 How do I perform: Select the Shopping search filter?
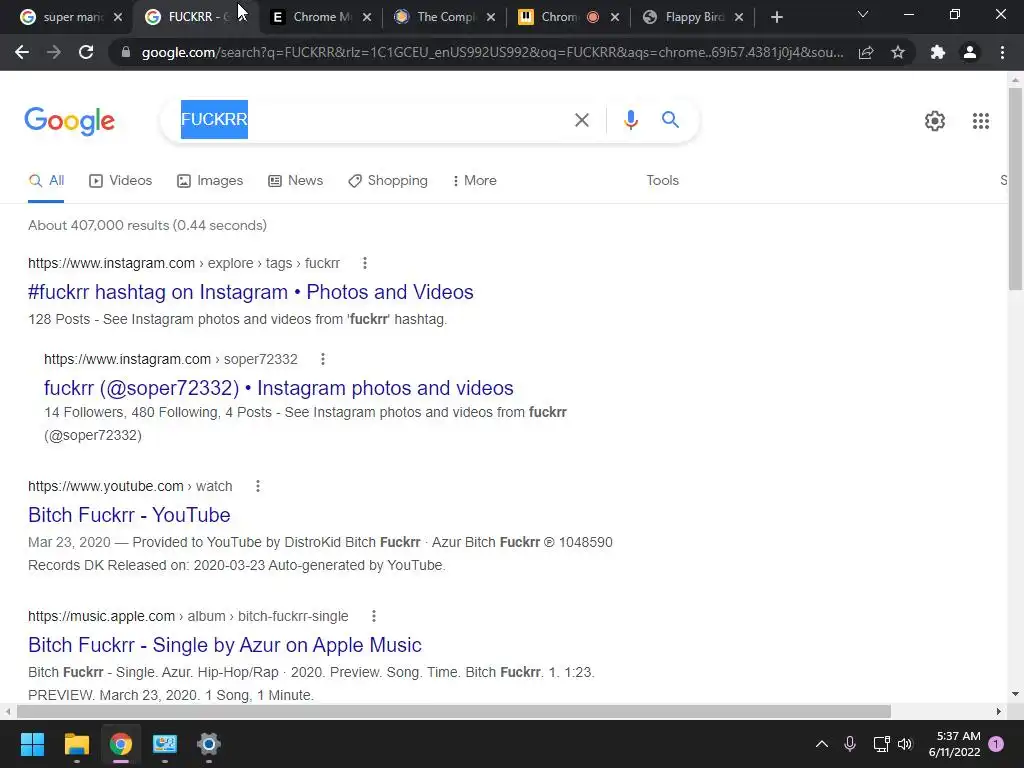[x=388, y=180]
